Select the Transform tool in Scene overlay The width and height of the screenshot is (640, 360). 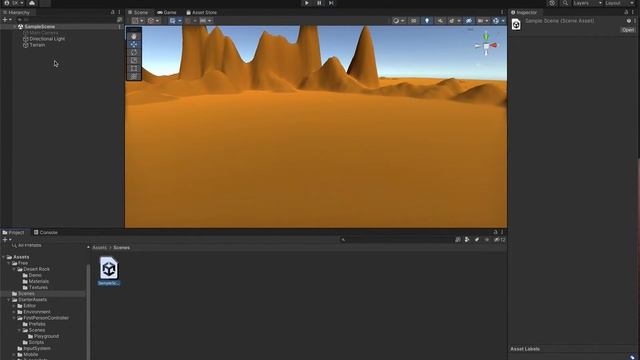[134, 76]
